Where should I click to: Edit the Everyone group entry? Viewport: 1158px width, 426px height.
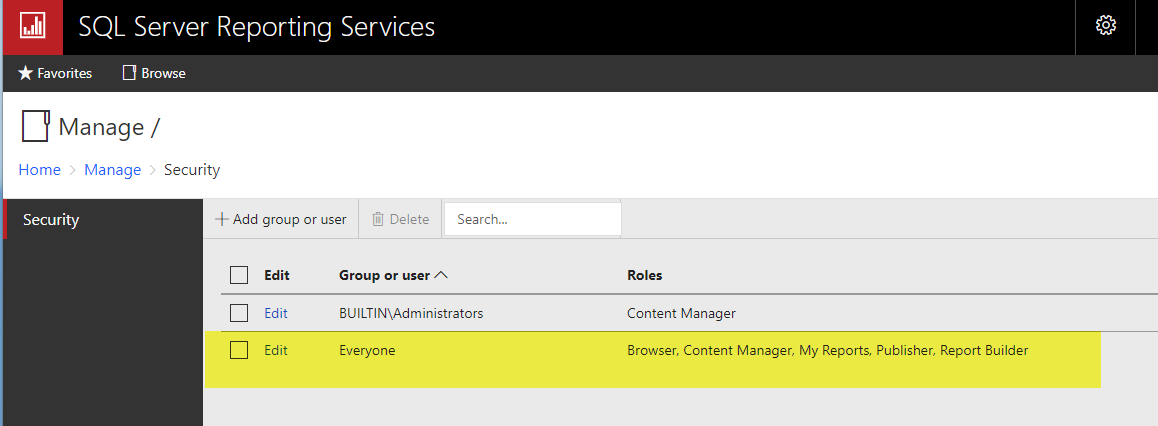[x=275, y=350]
